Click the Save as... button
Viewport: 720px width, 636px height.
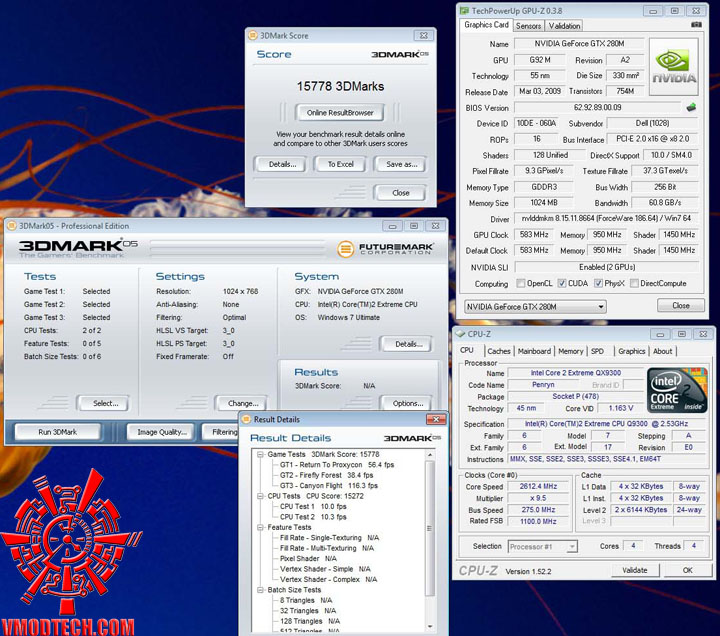pos(401,164)
